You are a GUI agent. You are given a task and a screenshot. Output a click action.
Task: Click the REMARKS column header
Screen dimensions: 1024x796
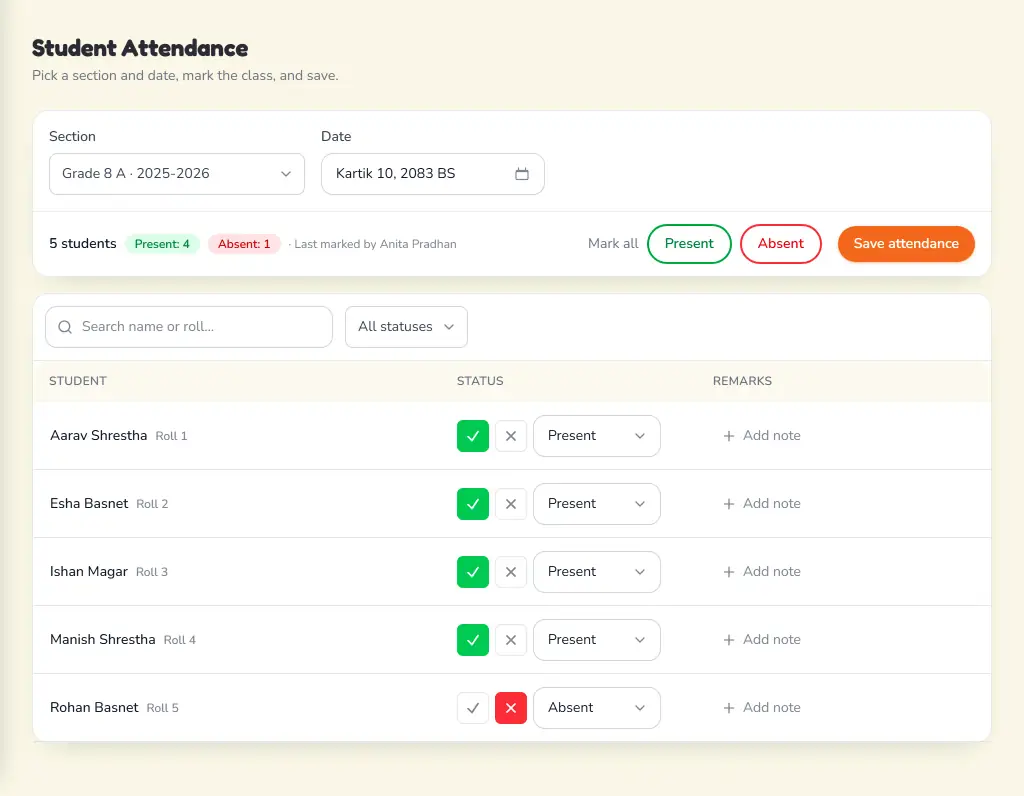click(742, 381)
